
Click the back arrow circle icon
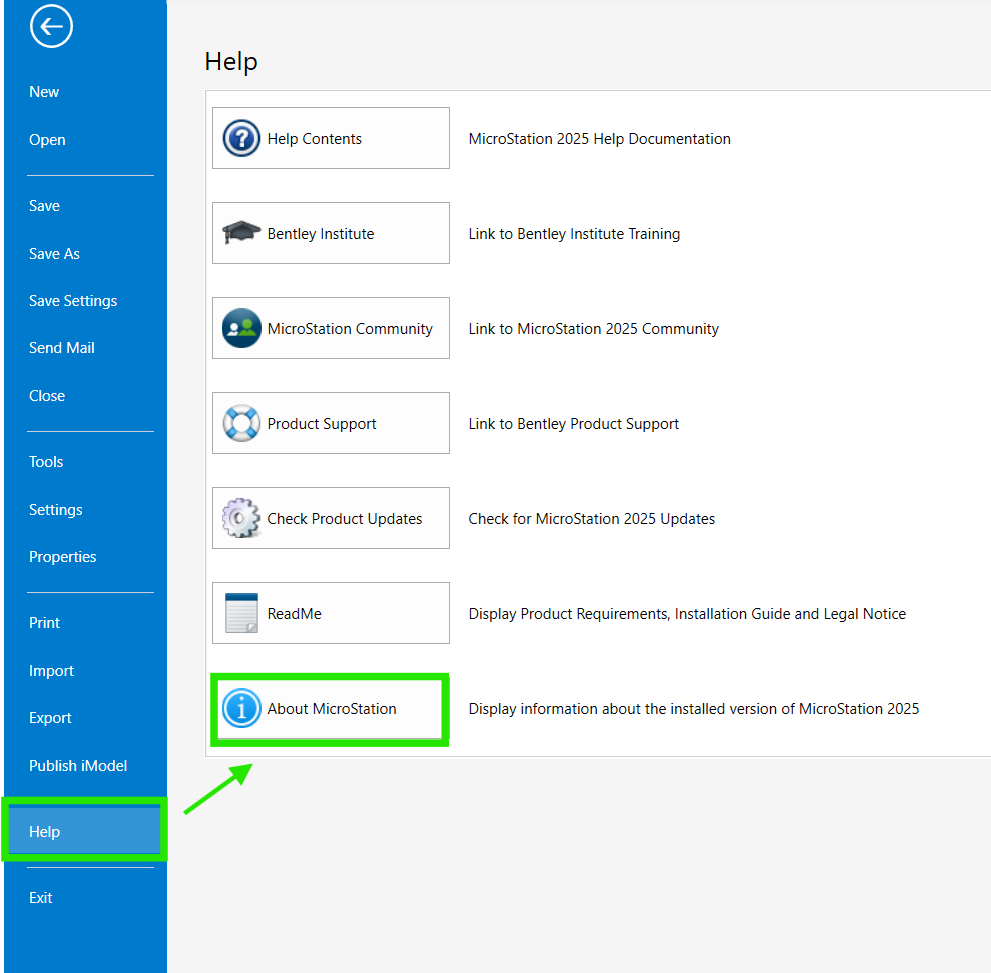[x=51, y=27]
